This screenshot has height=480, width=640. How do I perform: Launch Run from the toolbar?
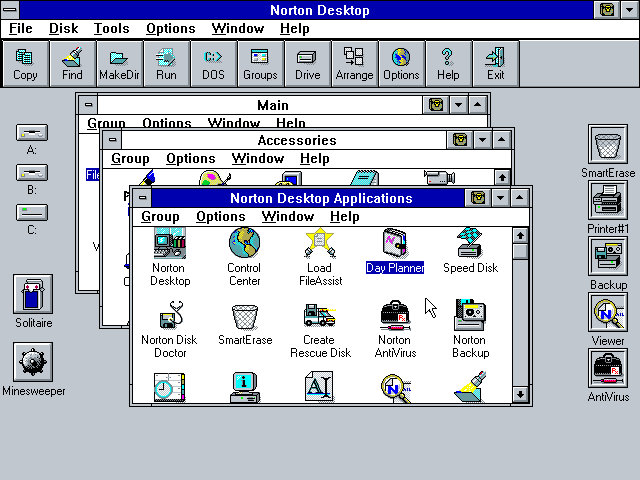[166, 64]
